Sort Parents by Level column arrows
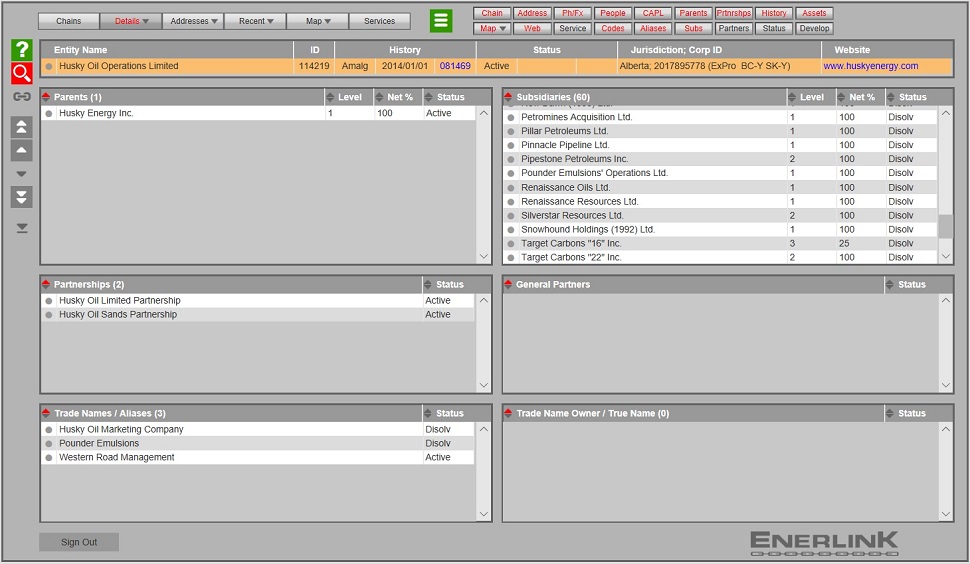 [x=330, y=97]
